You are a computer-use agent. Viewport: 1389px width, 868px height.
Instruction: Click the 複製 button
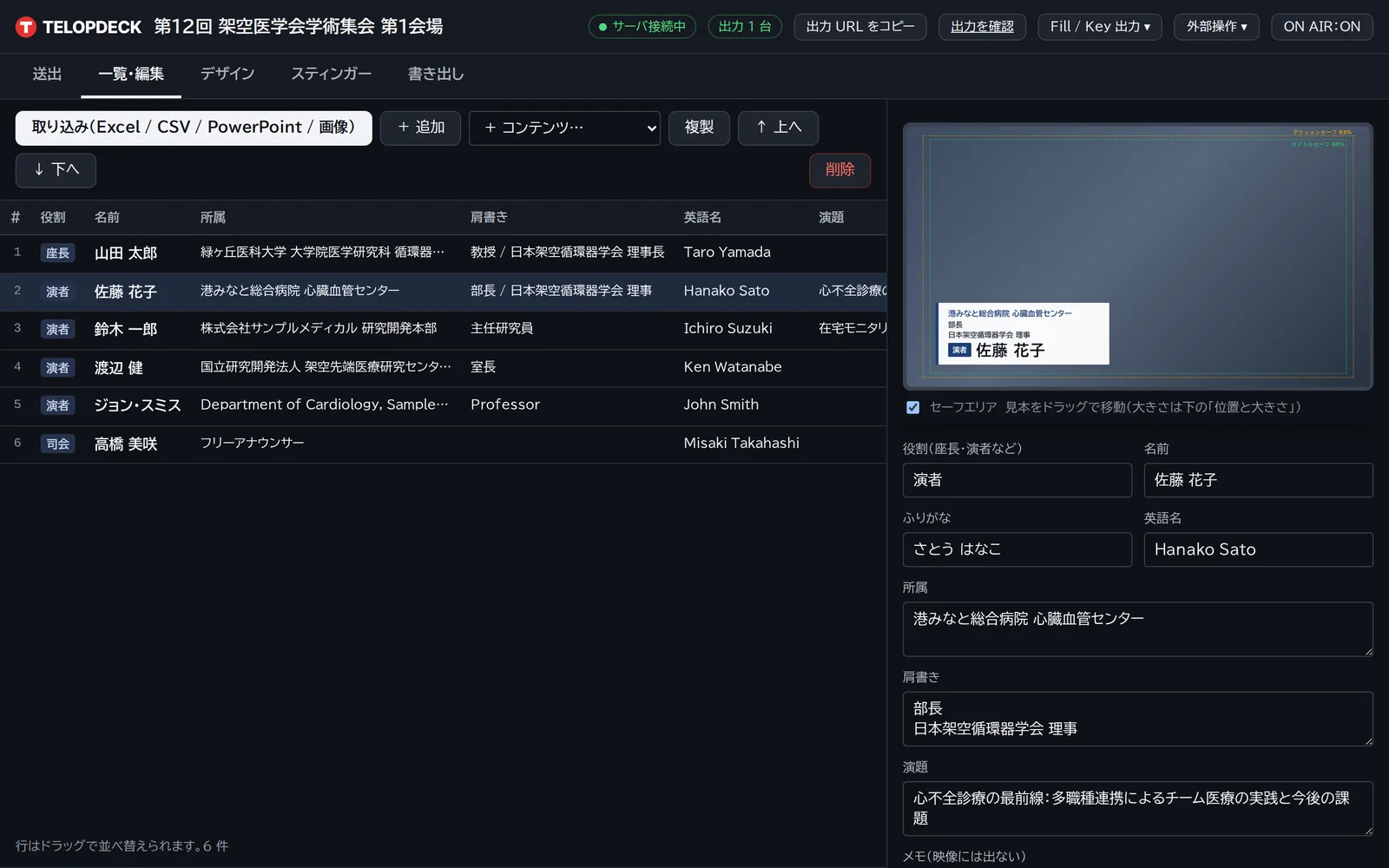699,128
